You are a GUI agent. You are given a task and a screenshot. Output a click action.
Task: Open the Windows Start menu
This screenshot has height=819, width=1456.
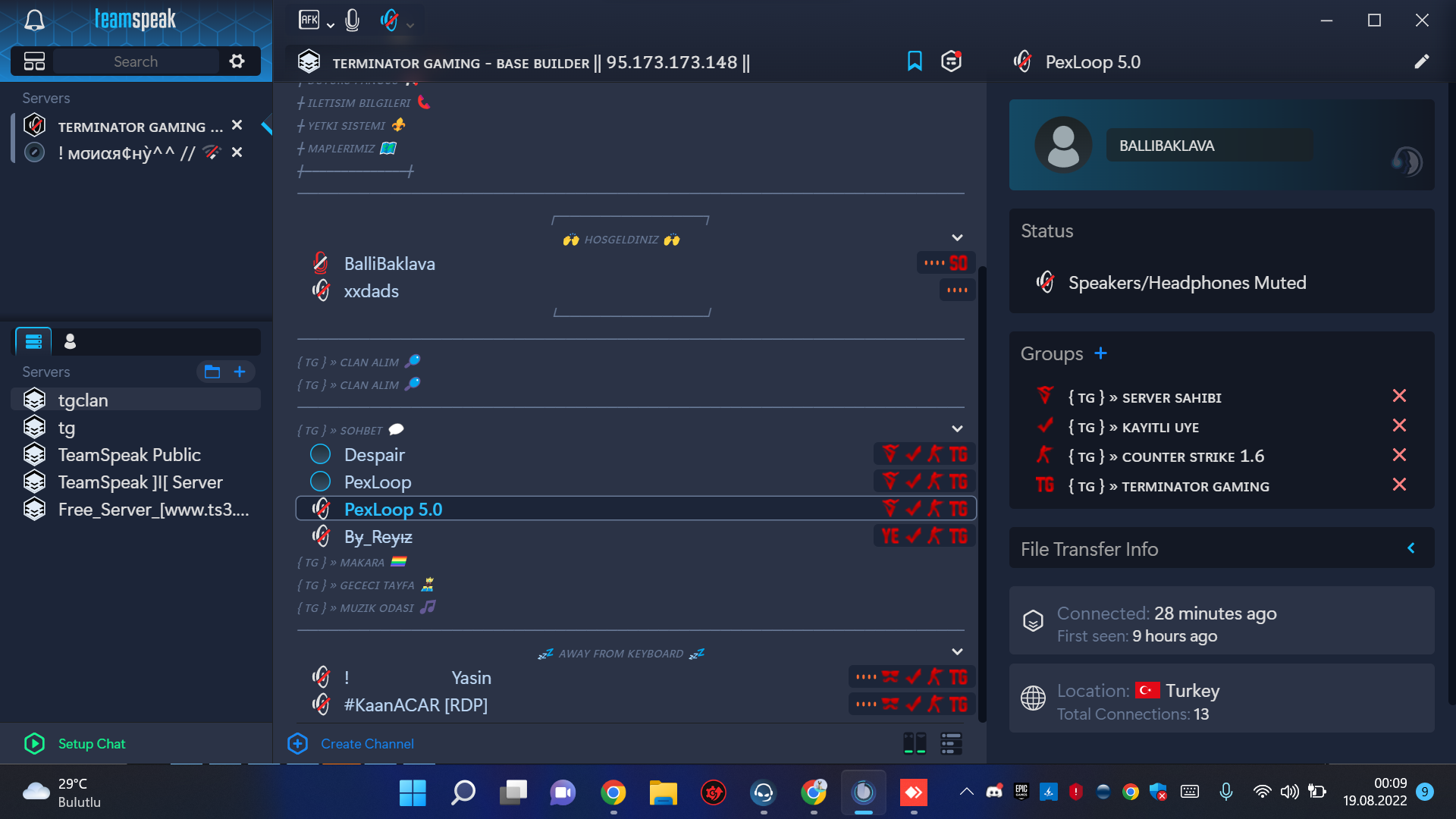pos(413,793)
